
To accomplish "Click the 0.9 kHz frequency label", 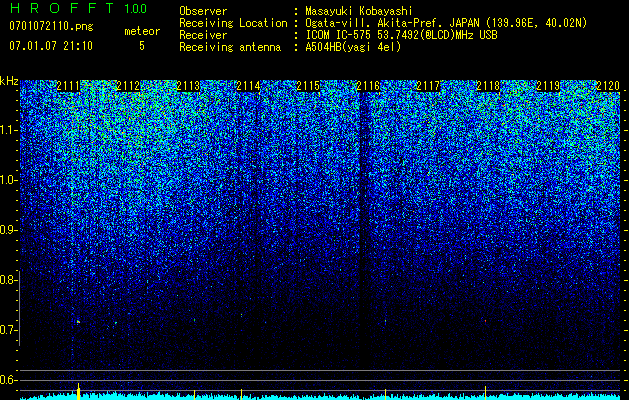I will [x=7, y=230].
